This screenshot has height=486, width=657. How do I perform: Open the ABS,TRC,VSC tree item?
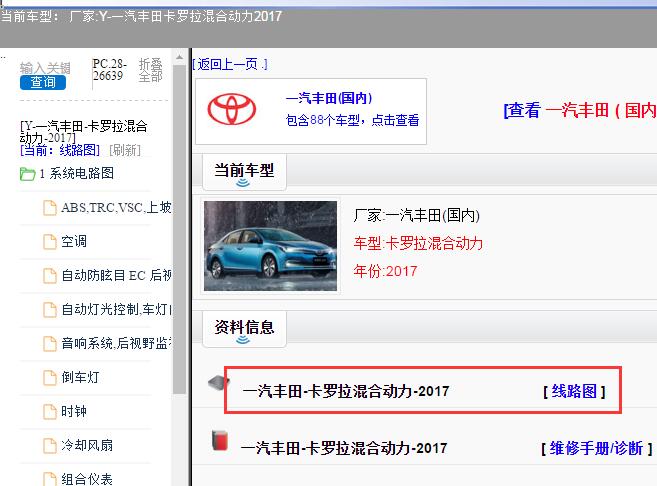[116, 208]
